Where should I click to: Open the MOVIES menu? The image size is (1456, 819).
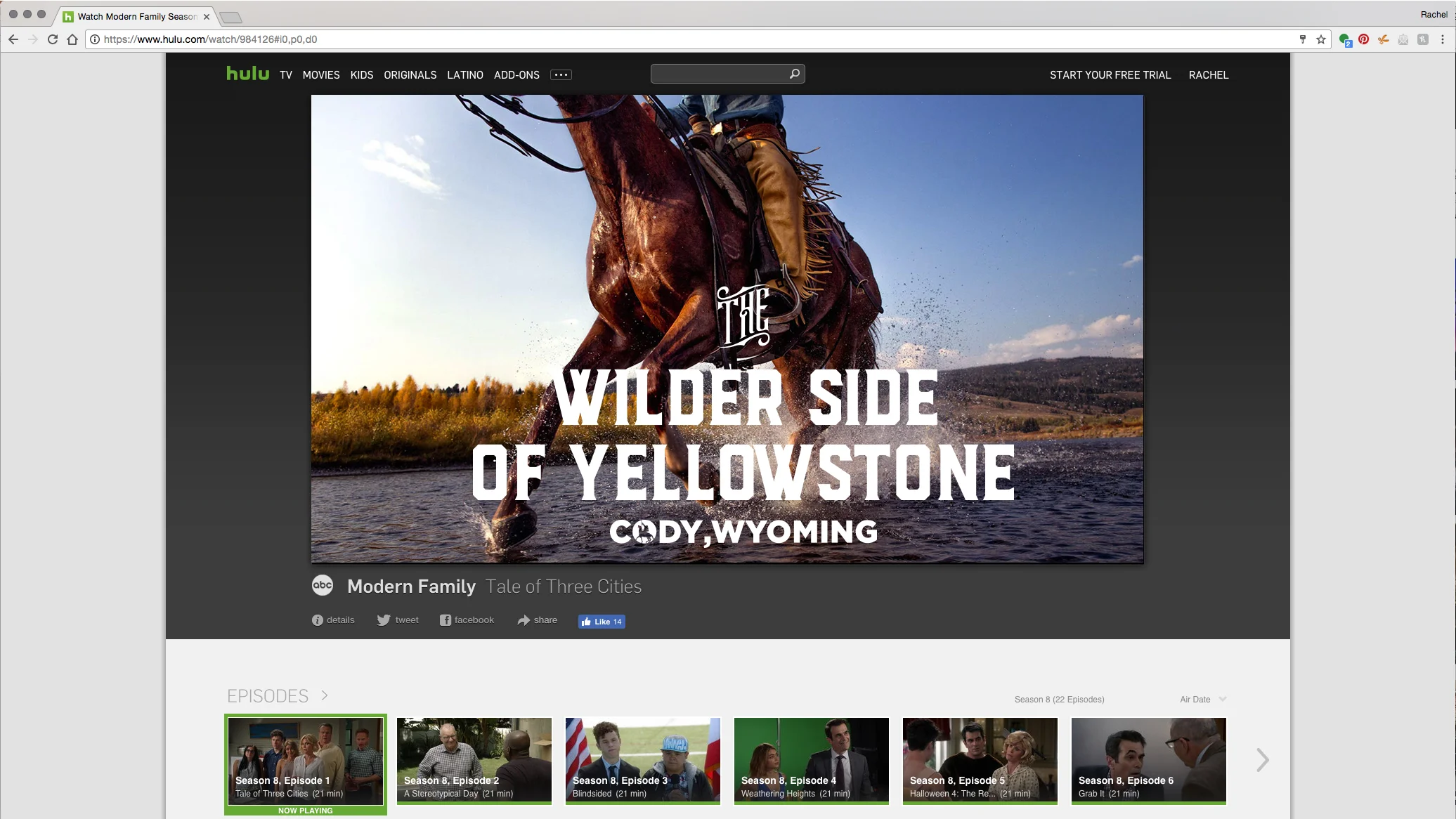coord(321,74)
